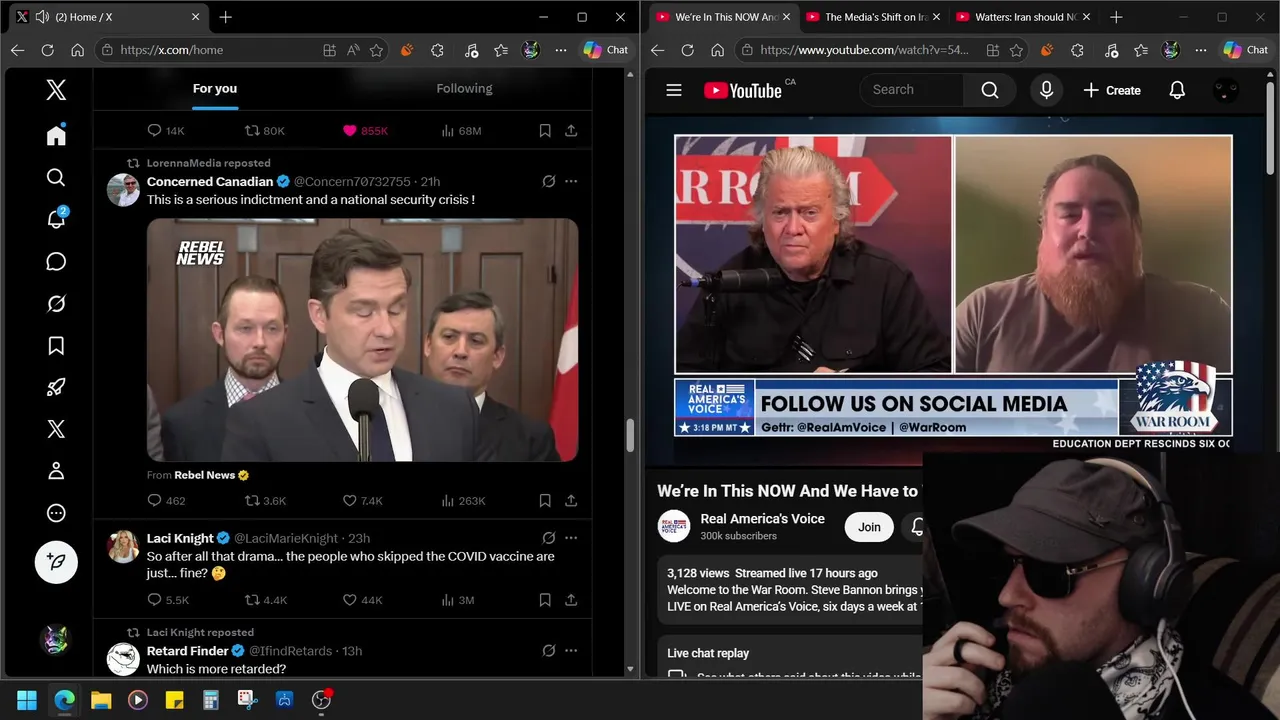Reply to Laci Knight post (5.5K)

167,600
